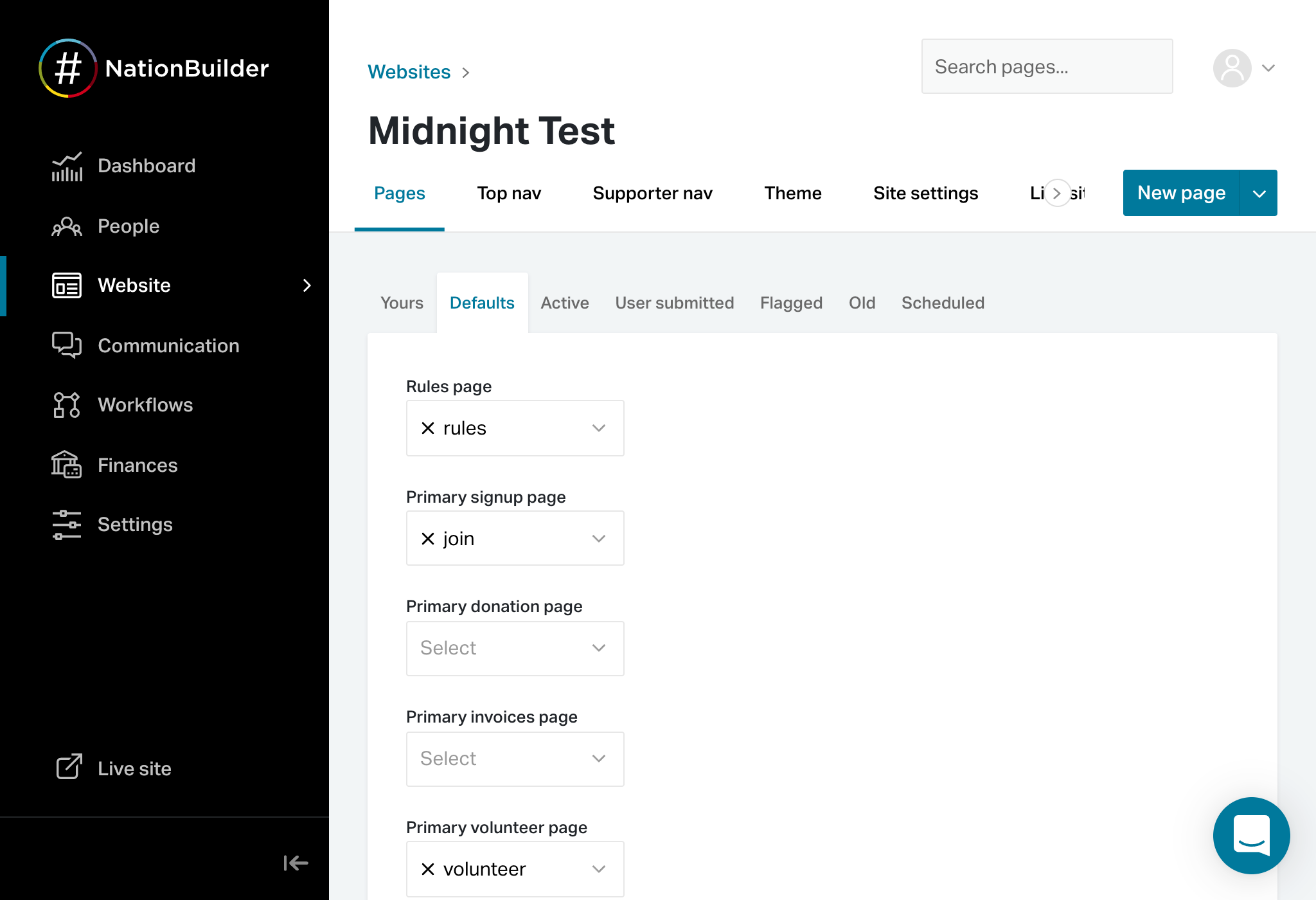Viewport: 1316px width, 900px height.
Task: Clear the selected volunteer page
Action: coord(429,868)
